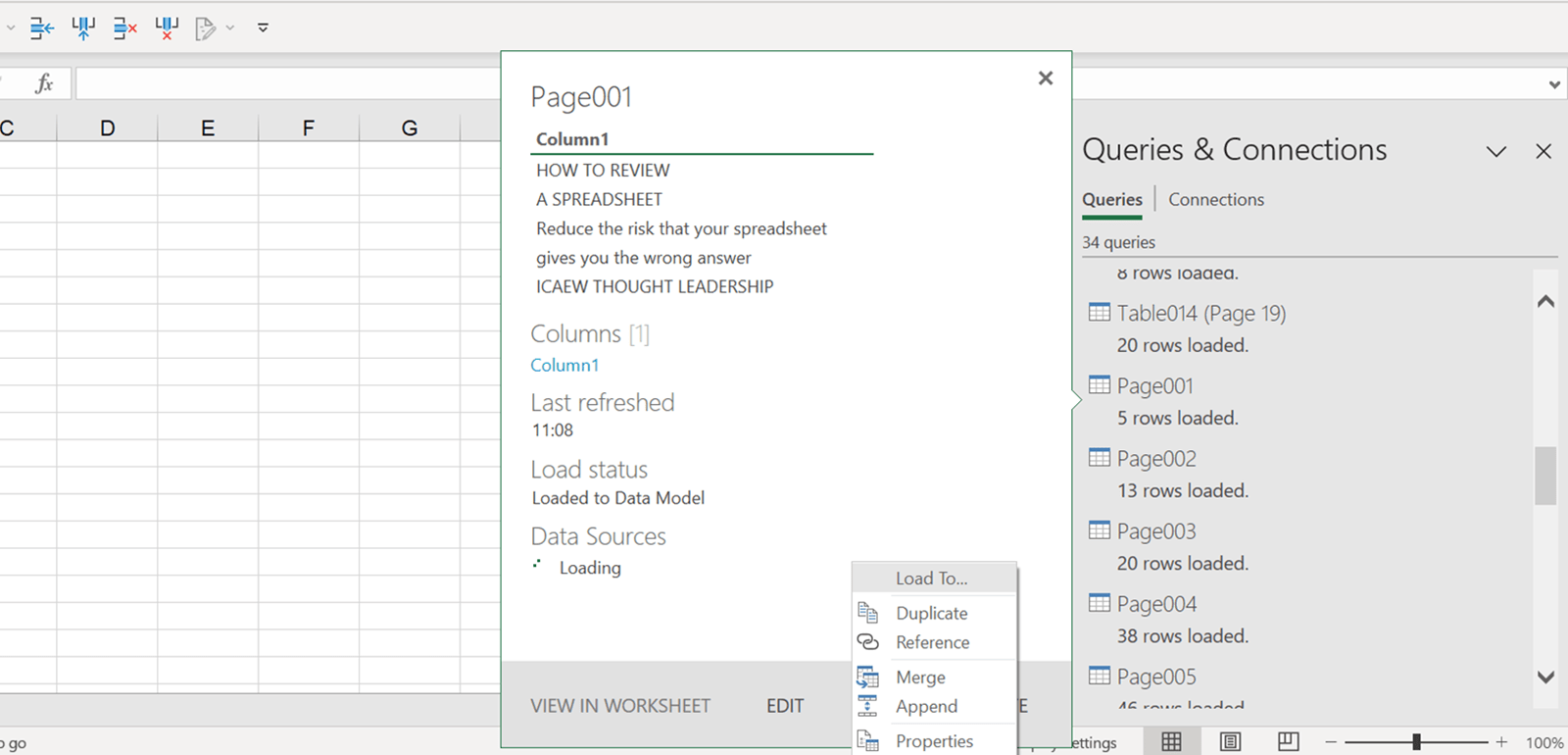Click VIEW IN WORKSHEET button
1568x755 pixels.
620,706
